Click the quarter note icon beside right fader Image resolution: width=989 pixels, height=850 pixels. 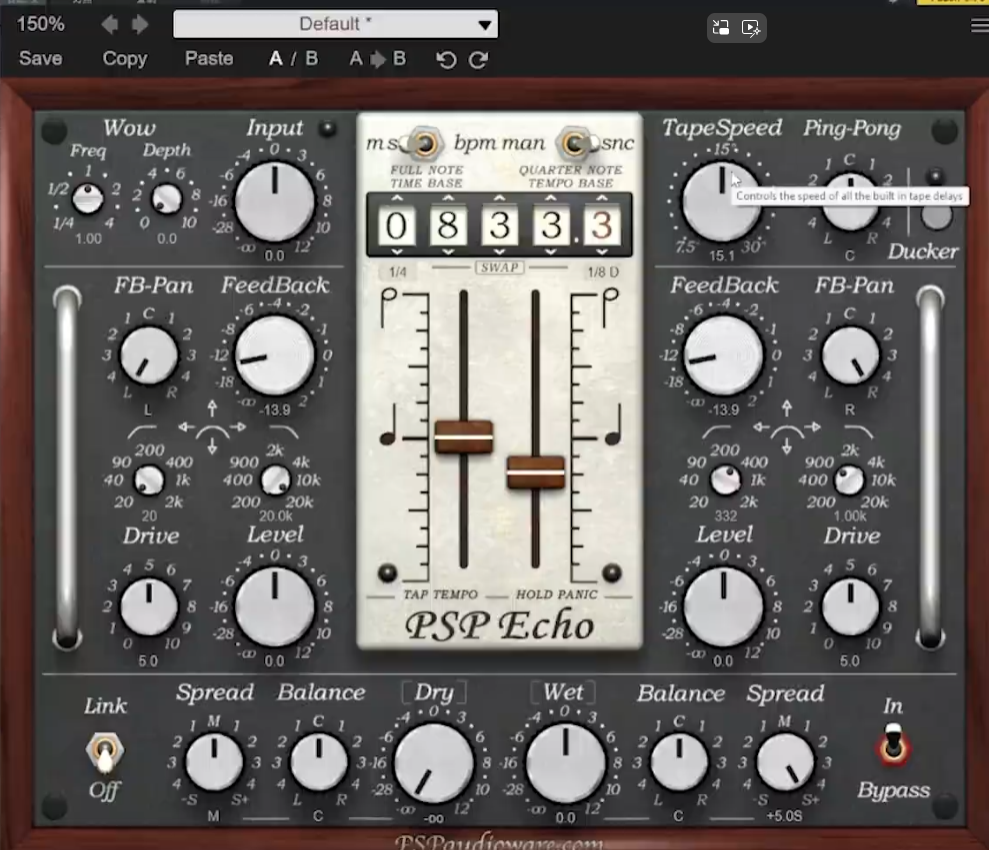(x=614, y=426)
